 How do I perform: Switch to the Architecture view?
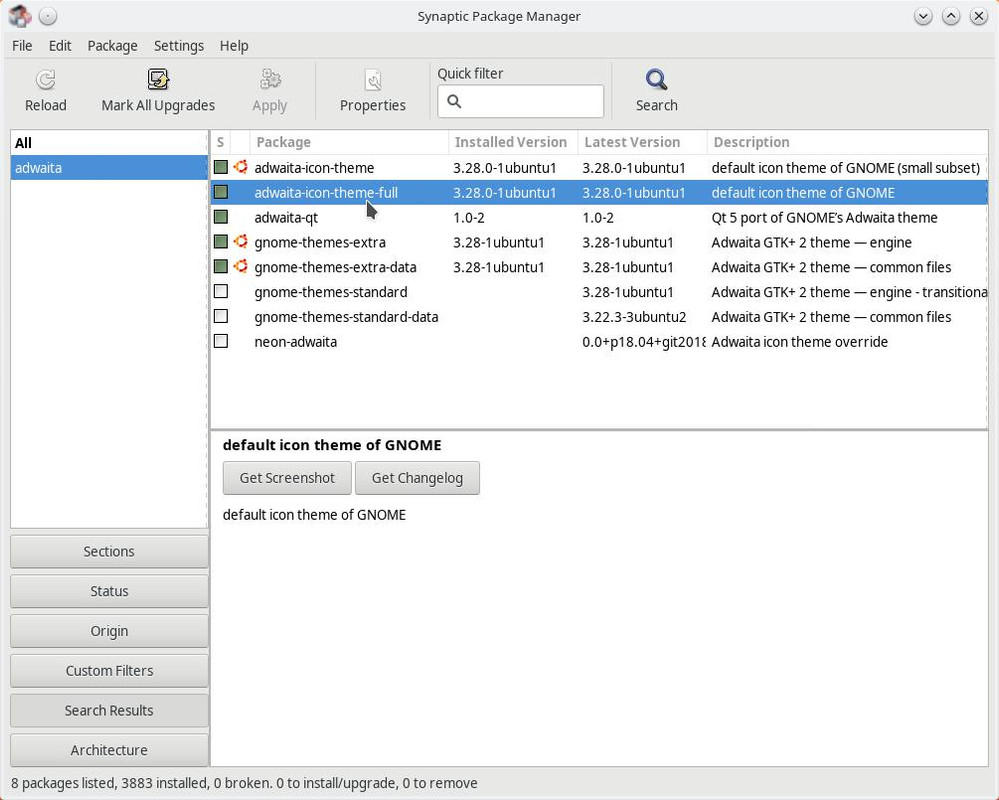click(x=109, y=750)
